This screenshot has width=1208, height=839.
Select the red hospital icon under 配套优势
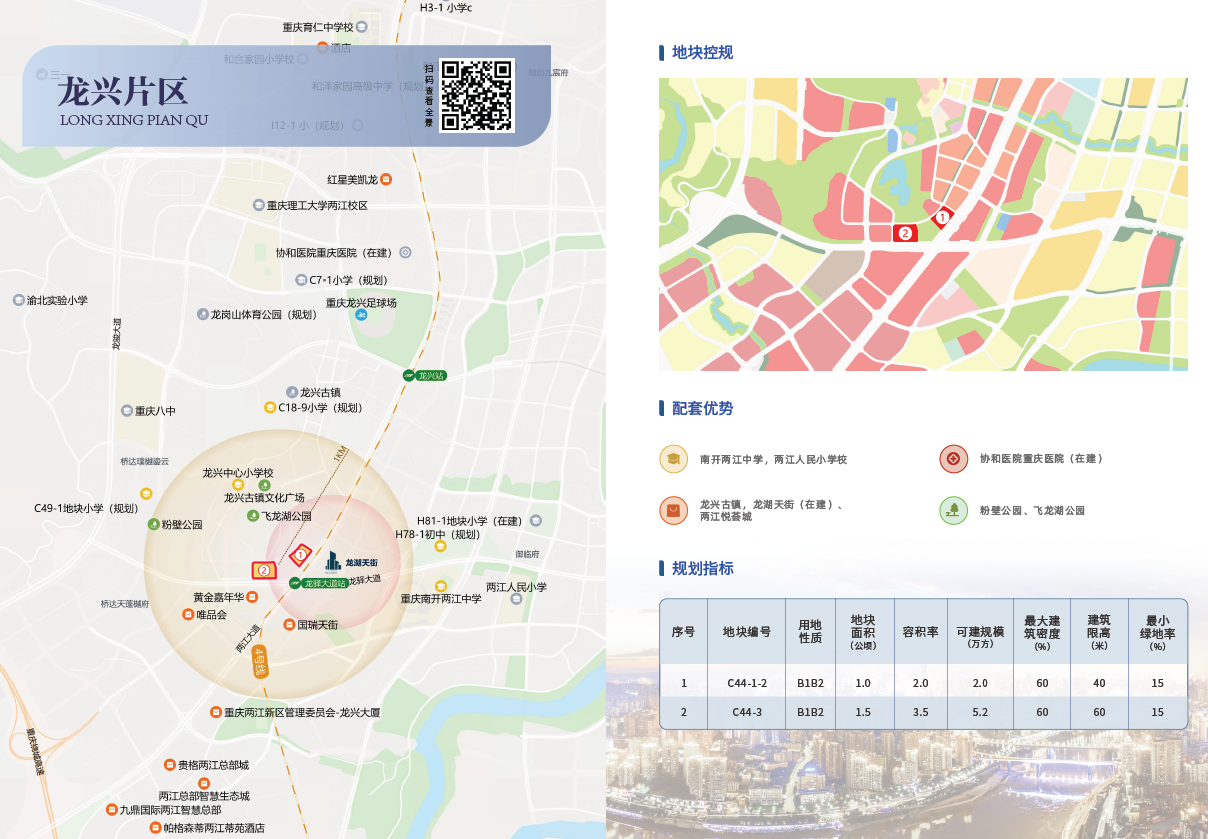click(x=953, y=459)
